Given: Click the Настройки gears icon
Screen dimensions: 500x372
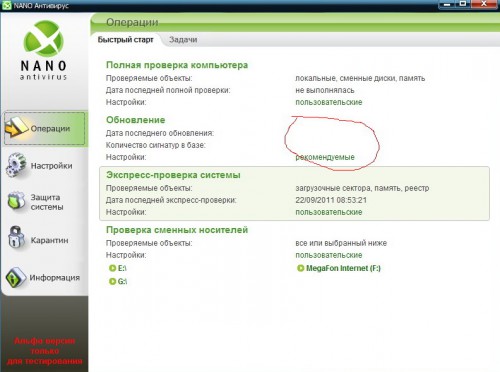Looking at the screenshot, I should pos(16,165).
